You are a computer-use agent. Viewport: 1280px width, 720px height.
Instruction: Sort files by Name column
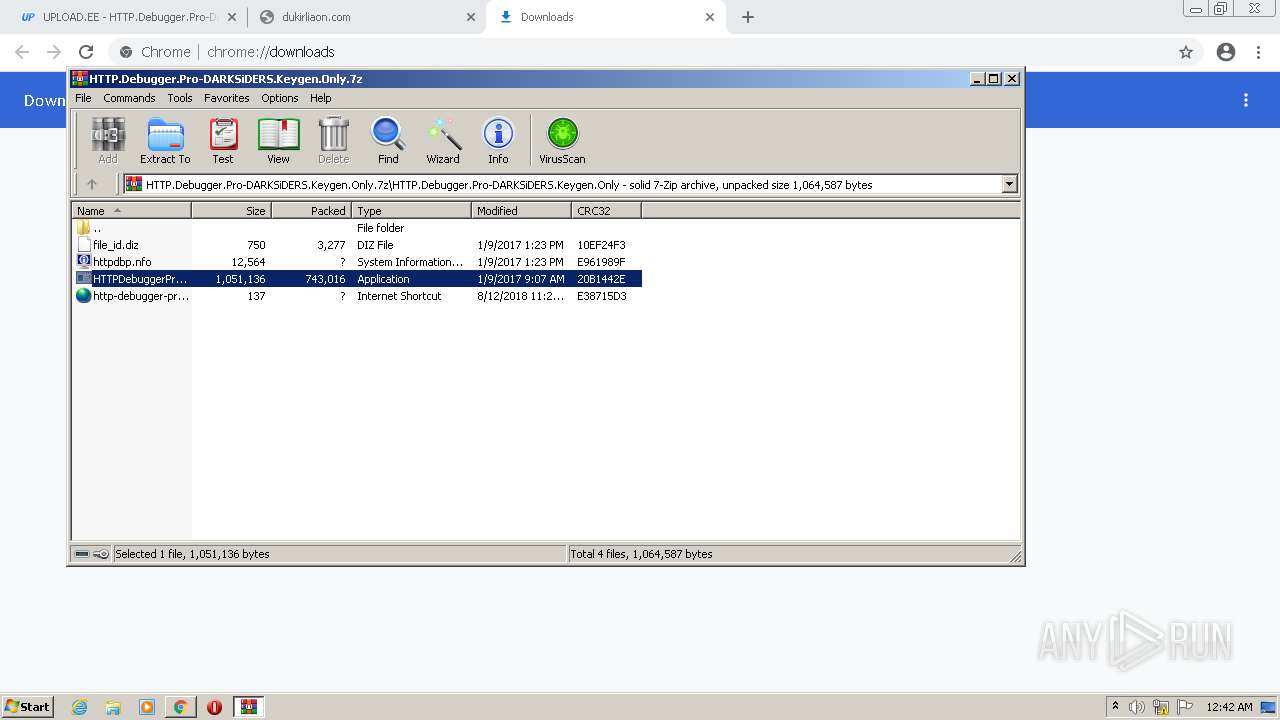131,210
